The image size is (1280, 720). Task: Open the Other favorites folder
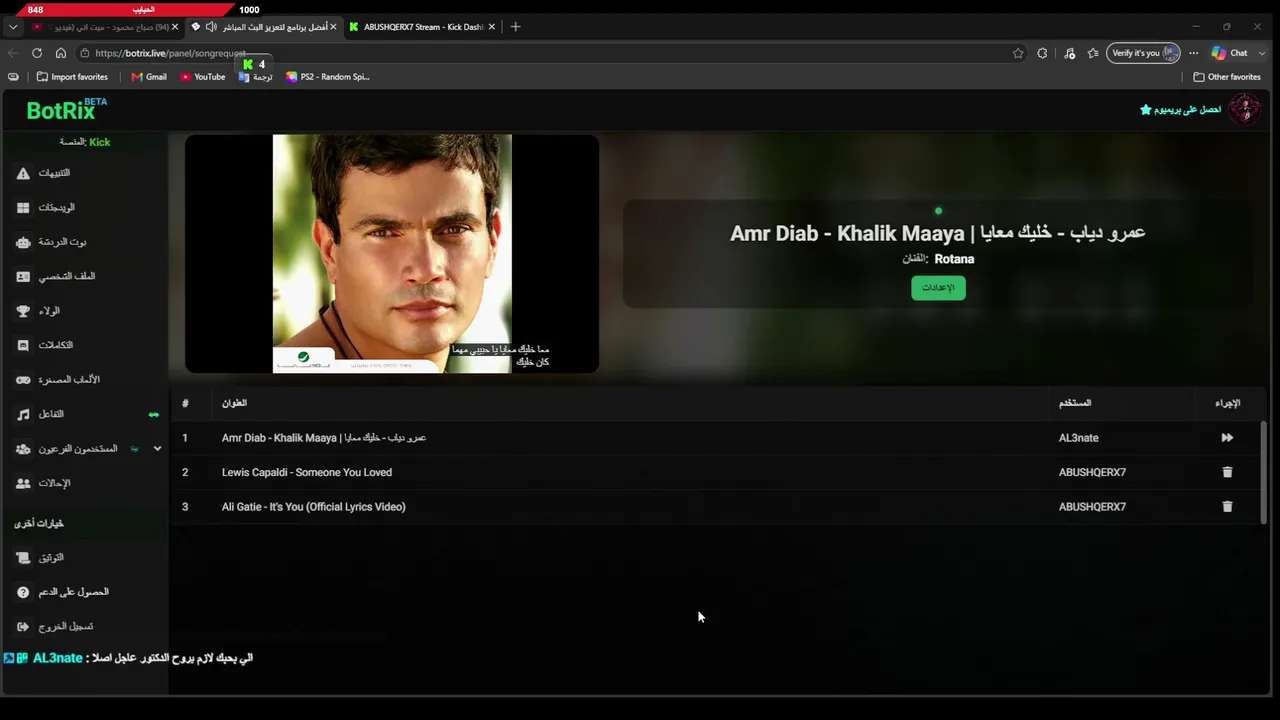click(x=1227, y=77)
